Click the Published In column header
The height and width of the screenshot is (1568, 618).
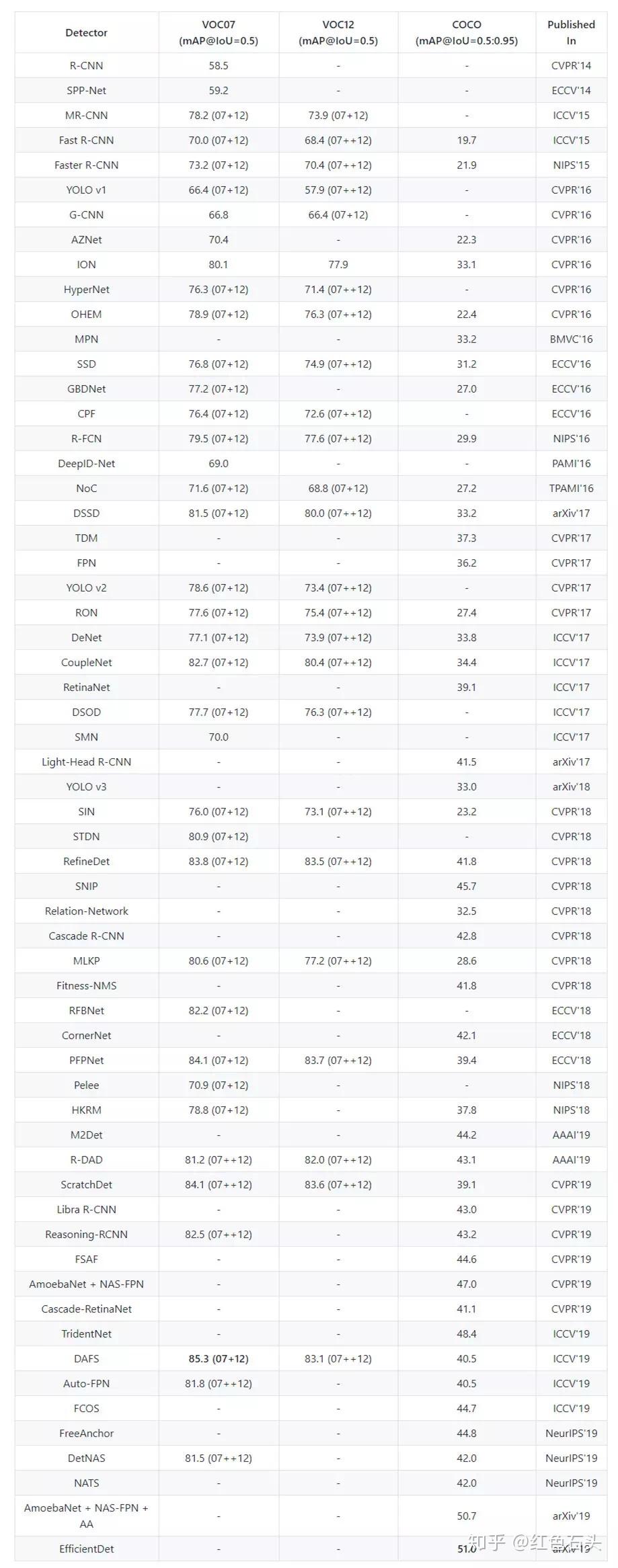[x=570, y=32]
